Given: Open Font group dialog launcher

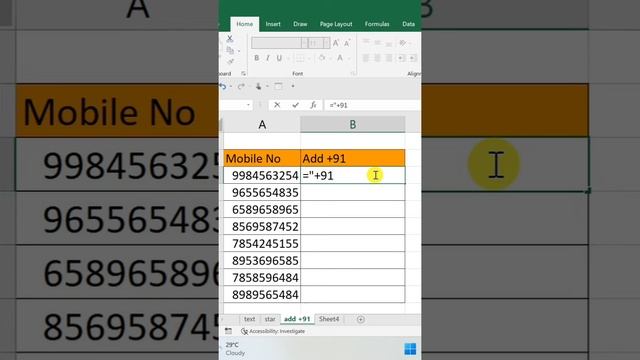Looking at the screenshot, I should pos(353,73).
